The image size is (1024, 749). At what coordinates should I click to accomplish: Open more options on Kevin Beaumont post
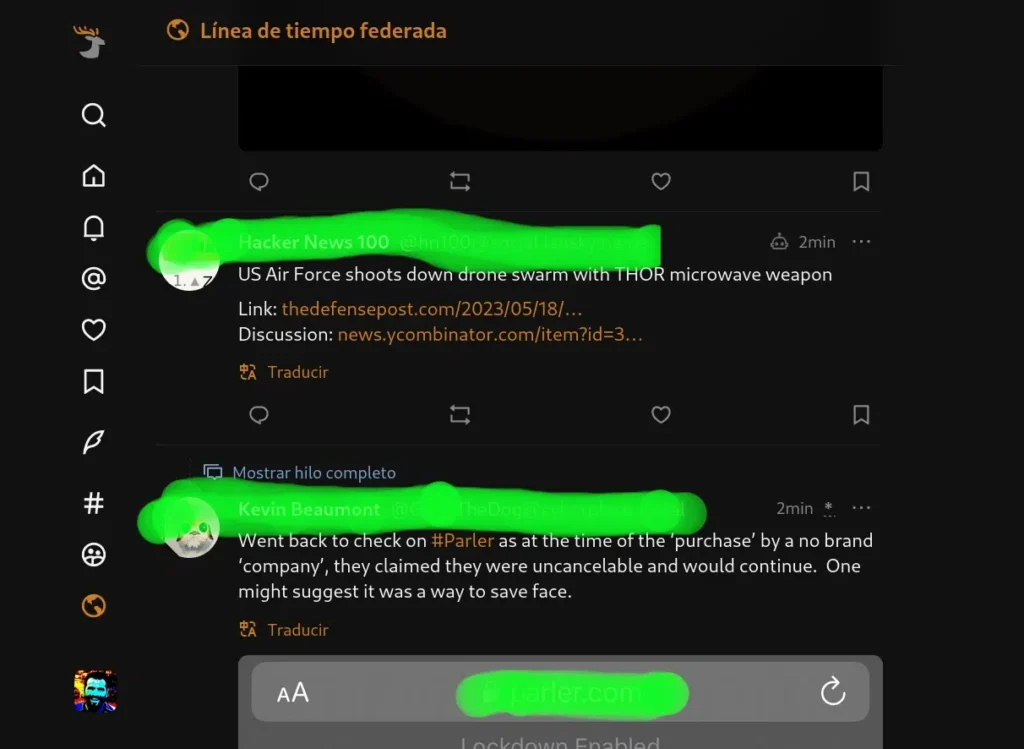point(861,507)
